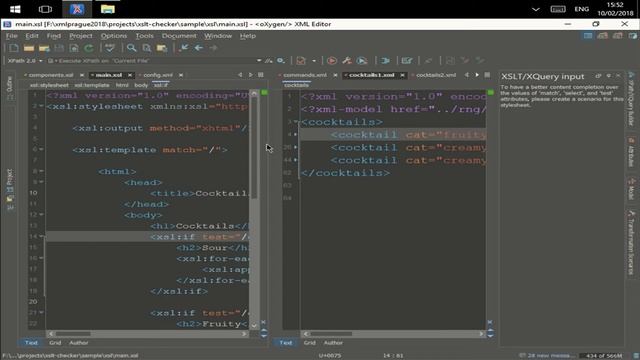
Task: Close the main.xsl tab
Action: pyautogui.click(x=130, y=75)
